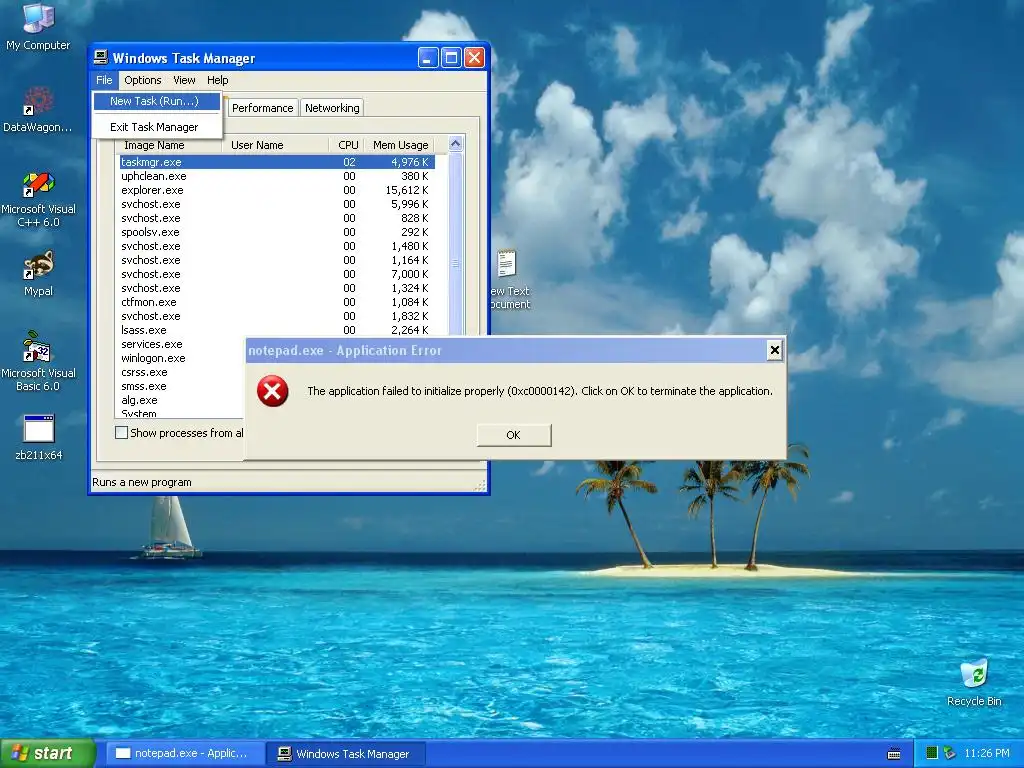Minimize the Windows Task Manager window
Screen dimensions: 1024x768
pyautogui.click(x=428, y=58)
